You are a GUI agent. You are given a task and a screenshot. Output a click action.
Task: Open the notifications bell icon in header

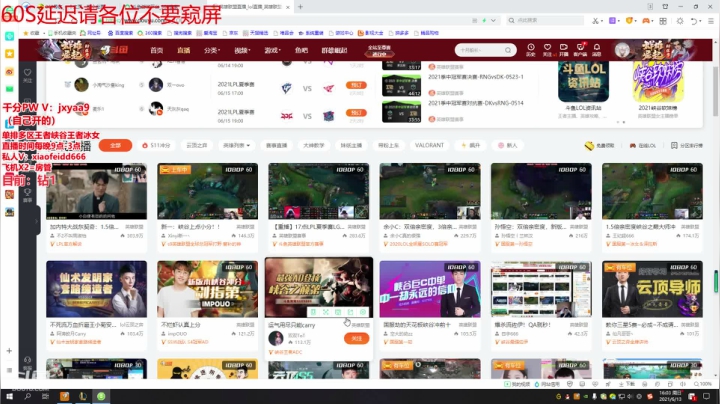coord(596,48)
